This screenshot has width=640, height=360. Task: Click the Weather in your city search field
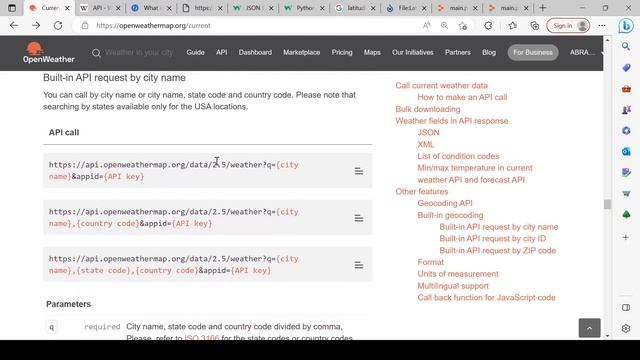pos(139,53)
